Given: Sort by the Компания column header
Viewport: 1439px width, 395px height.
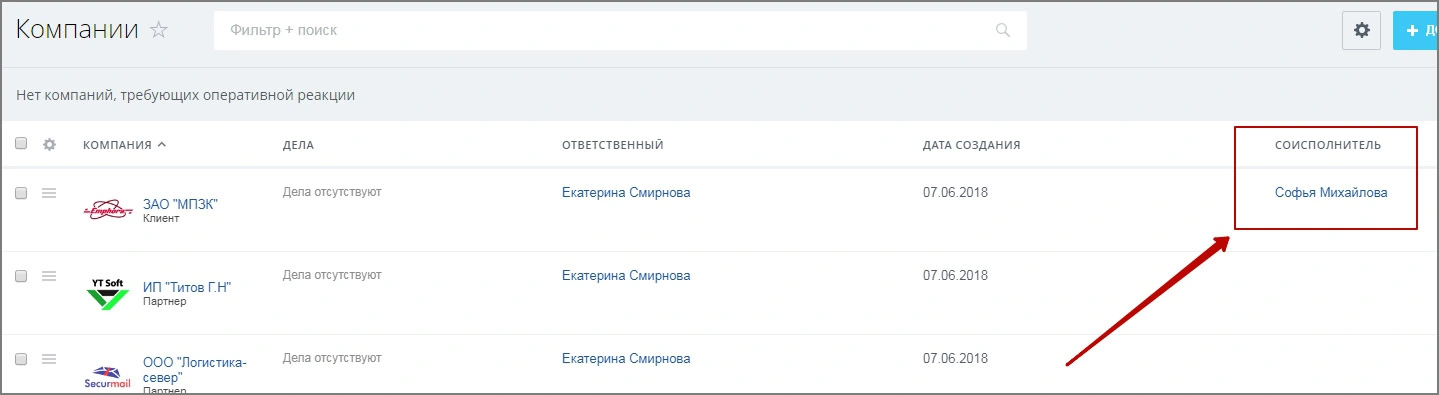Looking at the screenshot, I should [124, 145].
